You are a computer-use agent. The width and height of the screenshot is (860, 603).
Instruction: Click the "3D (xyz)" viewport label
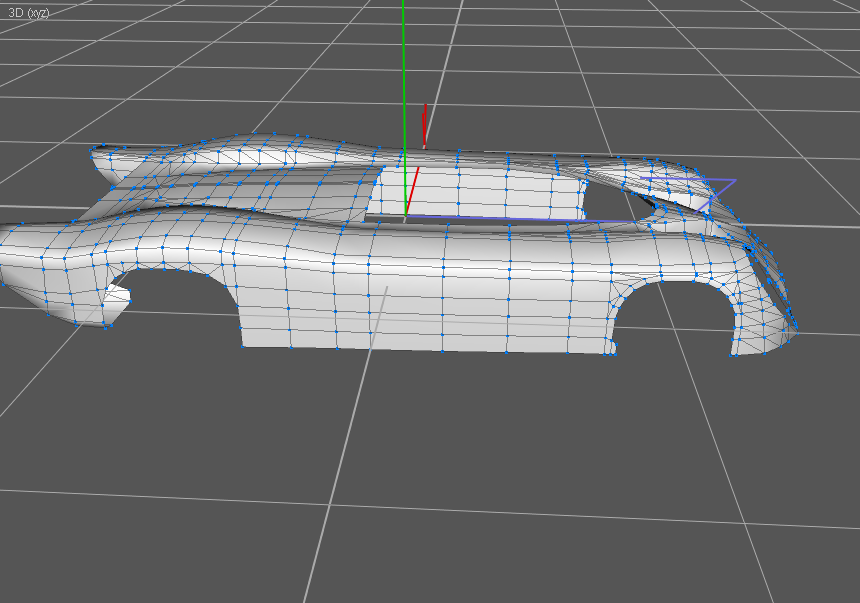click(29, 12)
